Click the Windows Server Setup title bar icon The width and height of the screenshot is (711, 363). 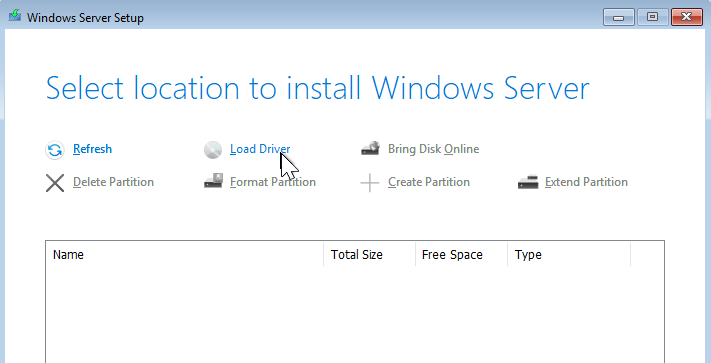(x=15, y=17)
